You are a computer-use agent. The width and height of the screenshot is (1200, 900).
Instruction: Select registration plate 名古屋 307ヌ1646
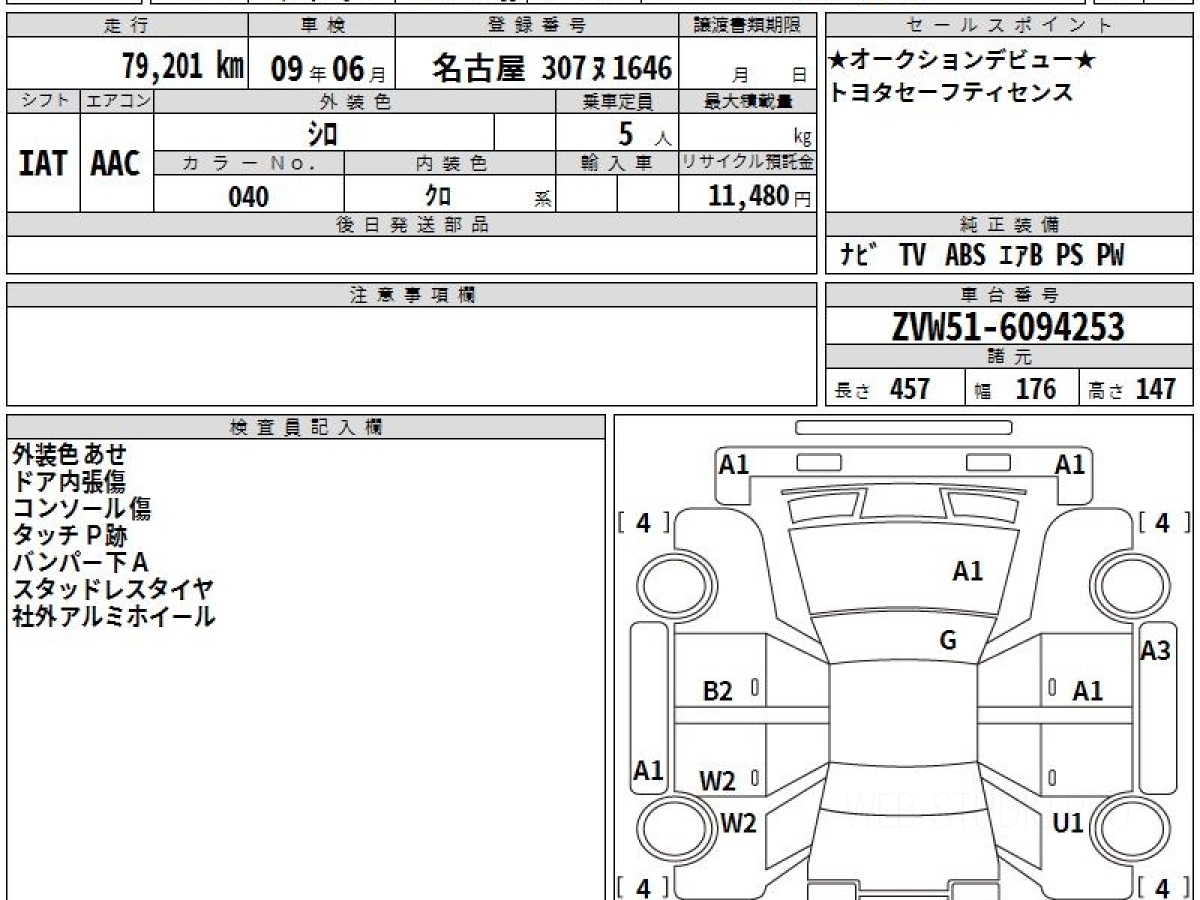[x=552, y=68]
